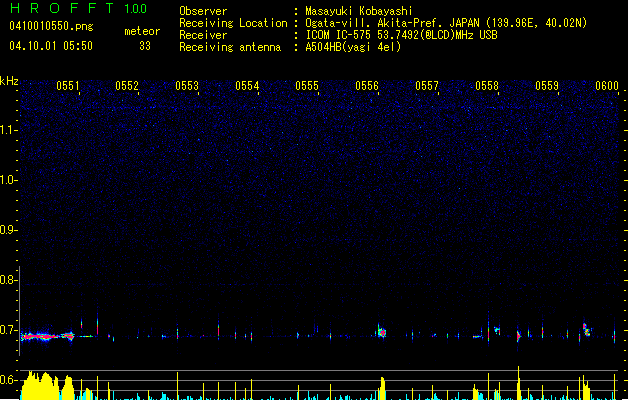The height and width of the screenshot is (400, 629).
Task: Click the 0557 time marker
Action: click(427, 86)
